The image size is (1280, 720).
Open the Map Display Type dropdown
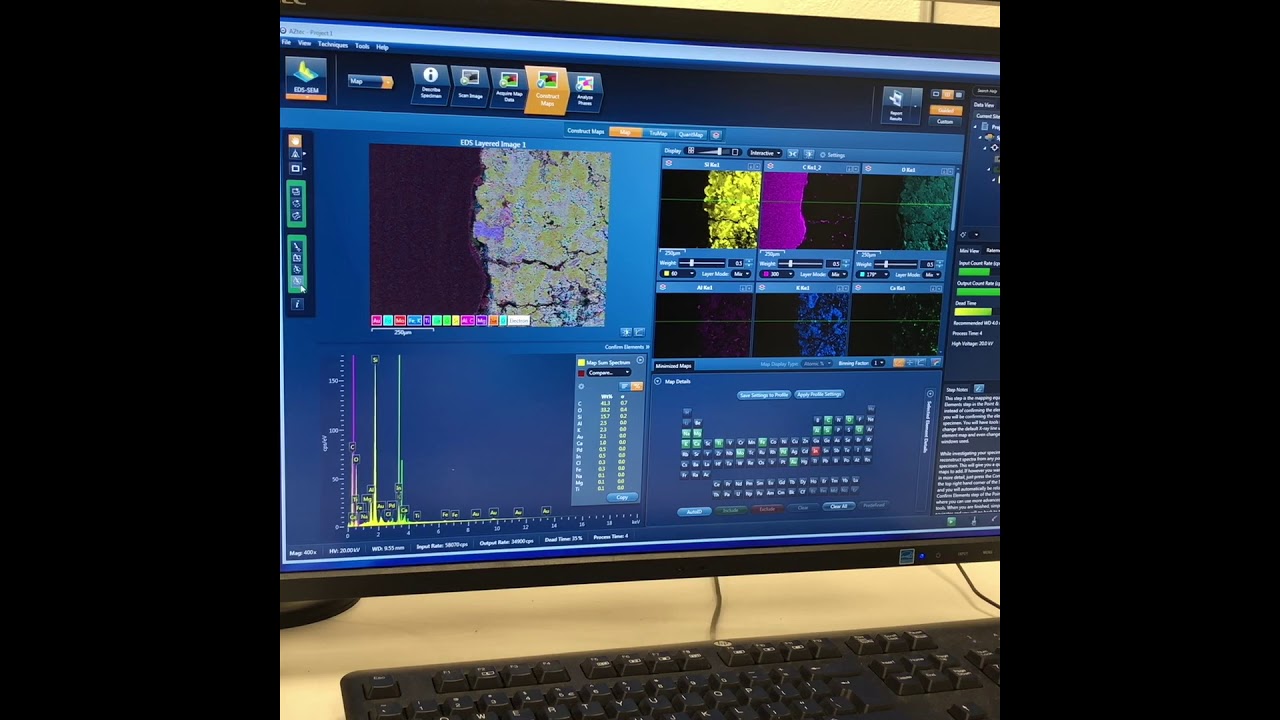pos(816,363)
